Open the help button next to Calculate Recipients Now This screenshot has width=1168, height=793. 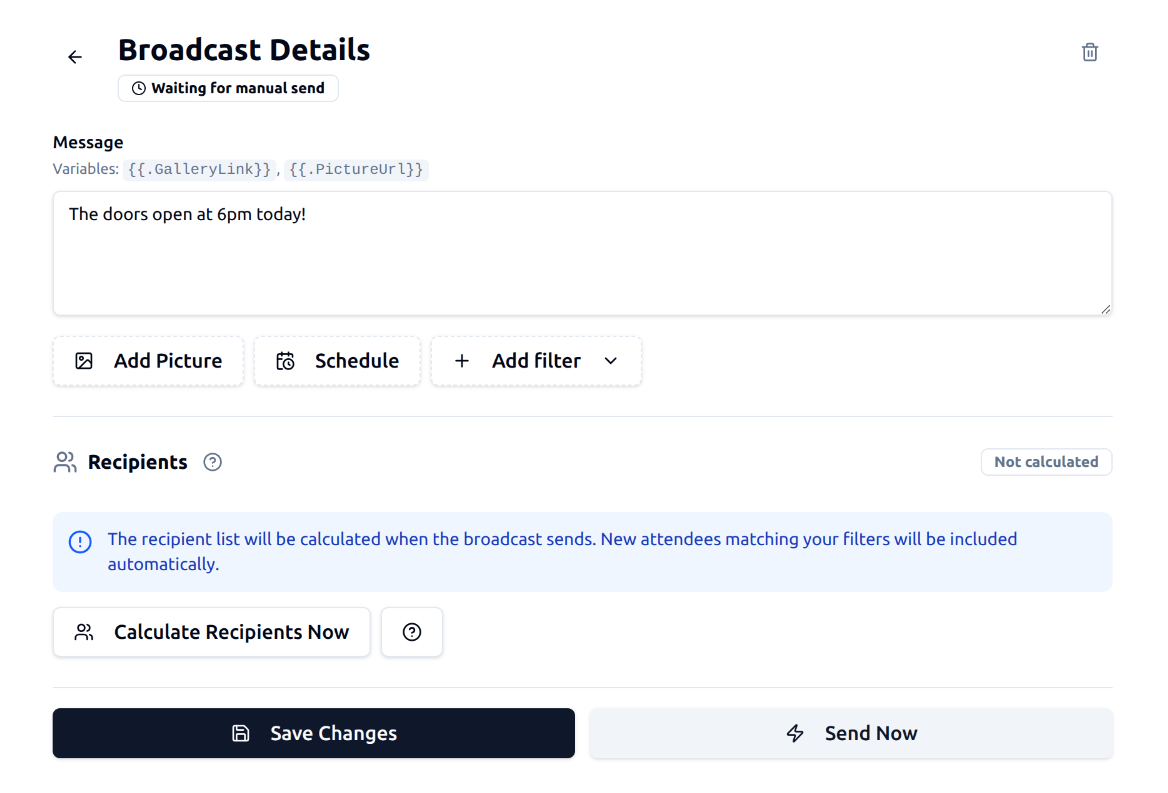[412, 632]
